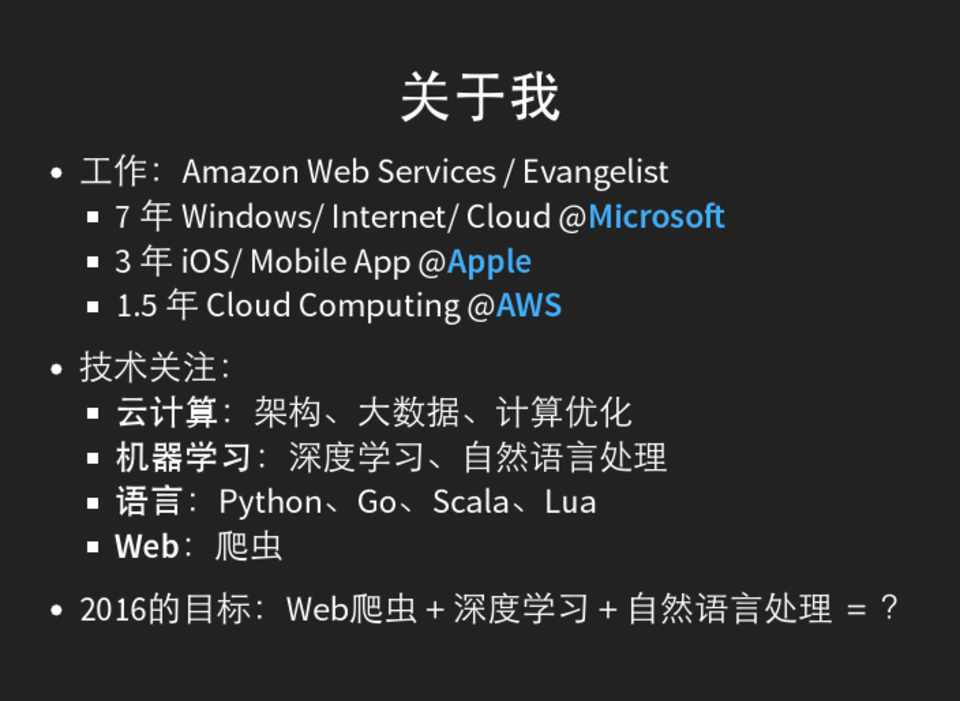Click the Amazon Web Services text
The height and width of the screenshot is (701, 960).
coord(338,172)
